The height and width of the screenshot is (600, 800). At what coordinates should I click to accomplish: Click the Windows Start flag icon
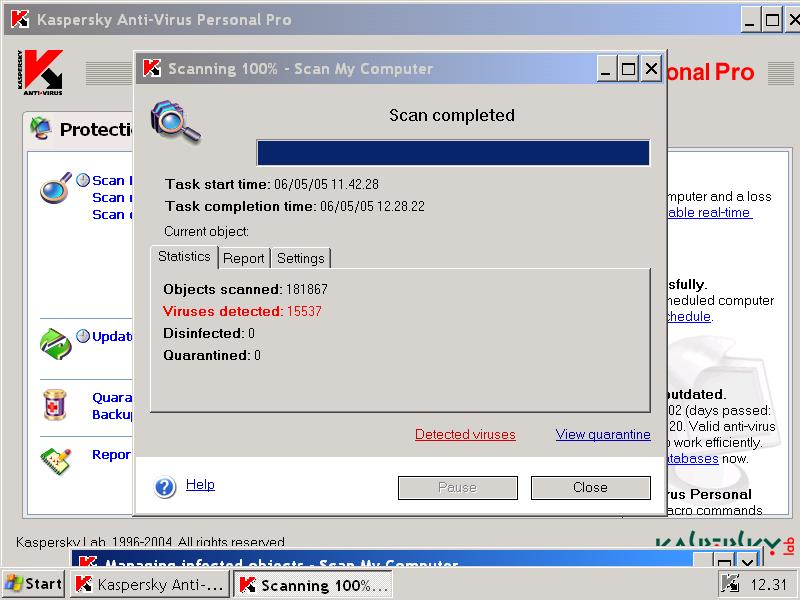pos(14,583)
